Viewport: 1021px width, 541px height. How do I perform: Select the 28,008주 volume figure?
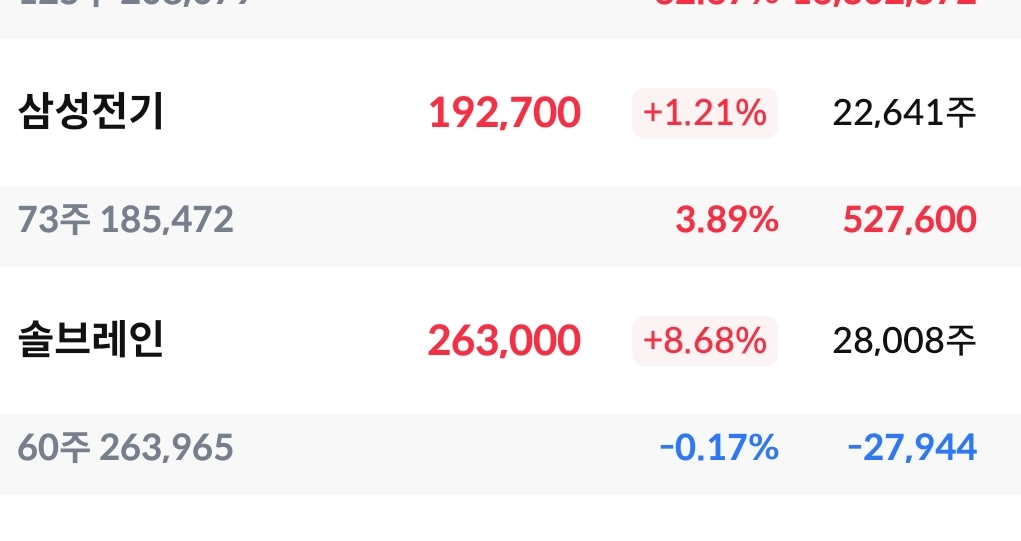click(x=903, y=341)
